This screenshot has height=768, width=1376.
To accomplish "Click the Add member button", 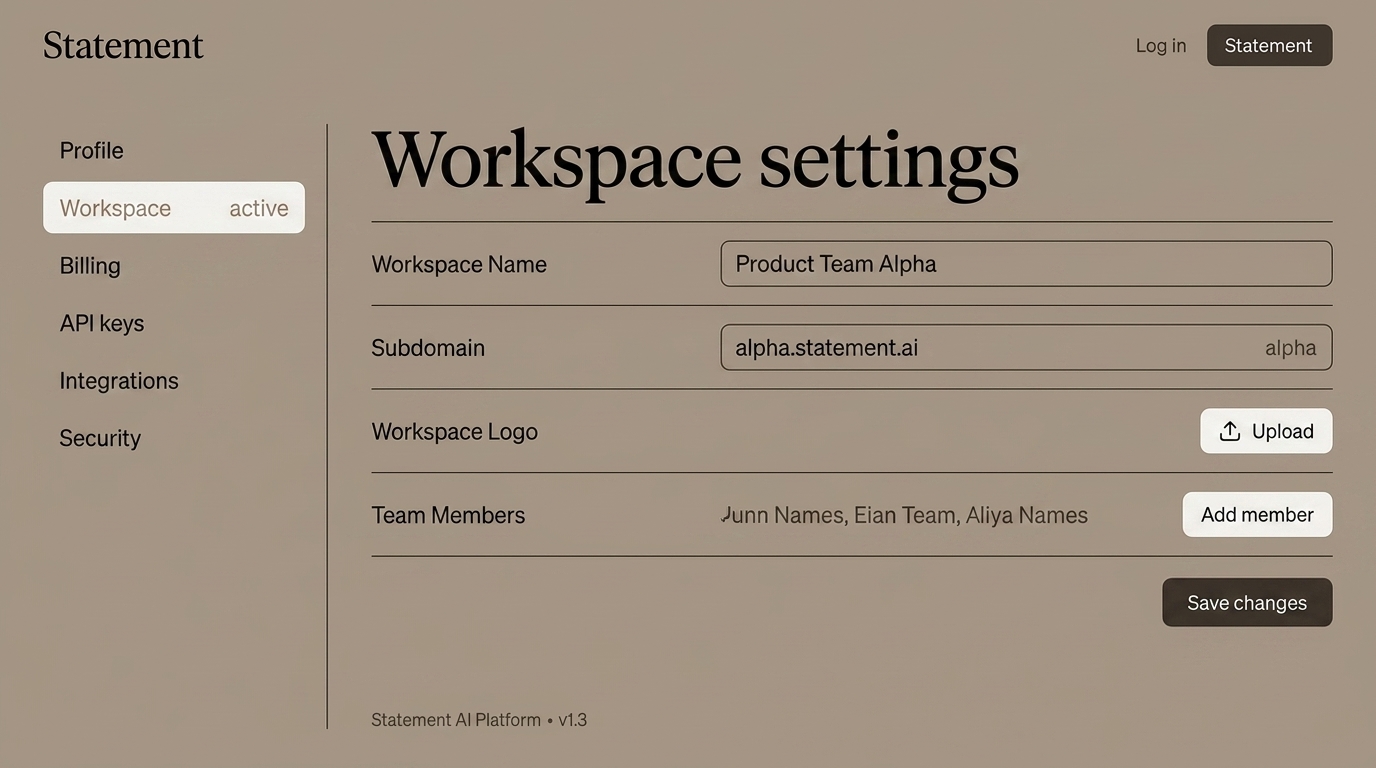I will pos(1257,515).
